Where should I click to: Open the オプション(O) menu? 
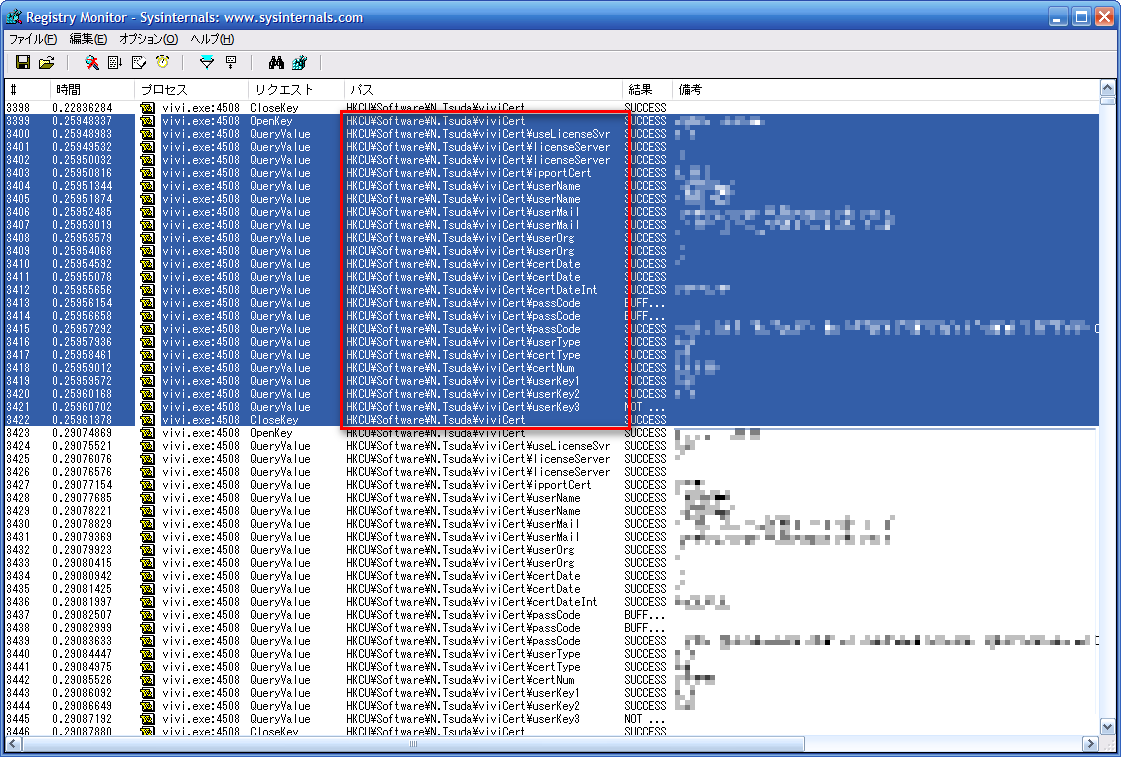coord(148,39)
